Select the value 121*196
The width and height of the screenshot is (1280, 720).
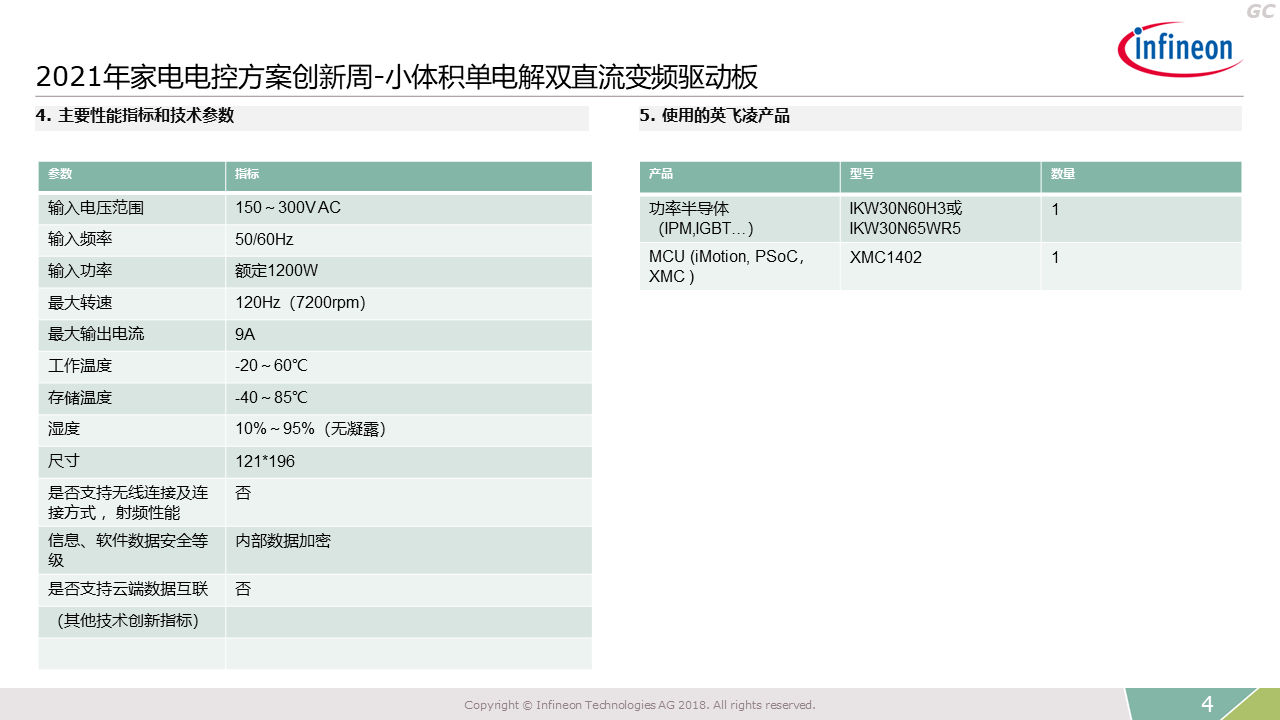[265, 463]
